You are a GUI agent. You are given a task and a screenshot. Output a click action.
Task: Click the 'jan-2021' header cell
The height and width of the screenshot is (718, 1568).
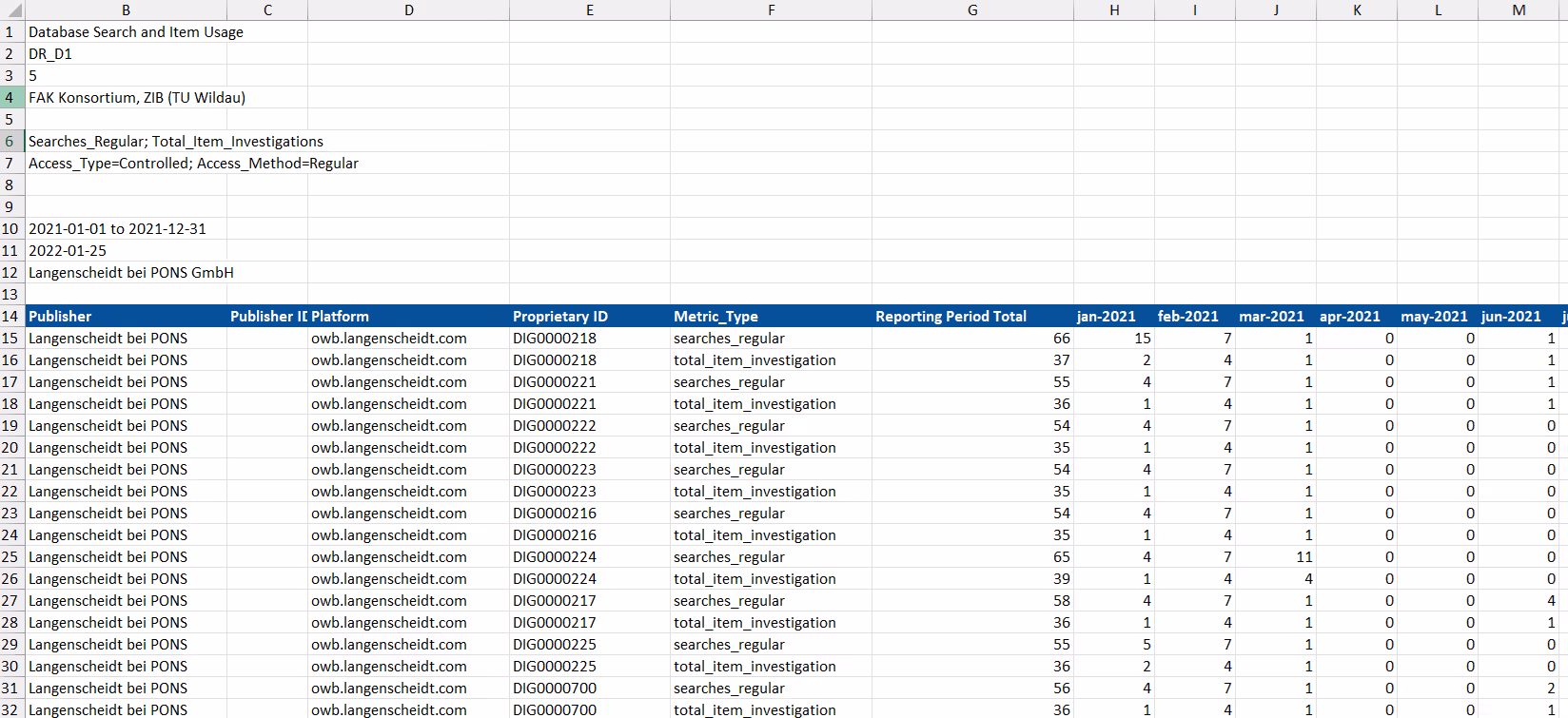[1114, 317]
